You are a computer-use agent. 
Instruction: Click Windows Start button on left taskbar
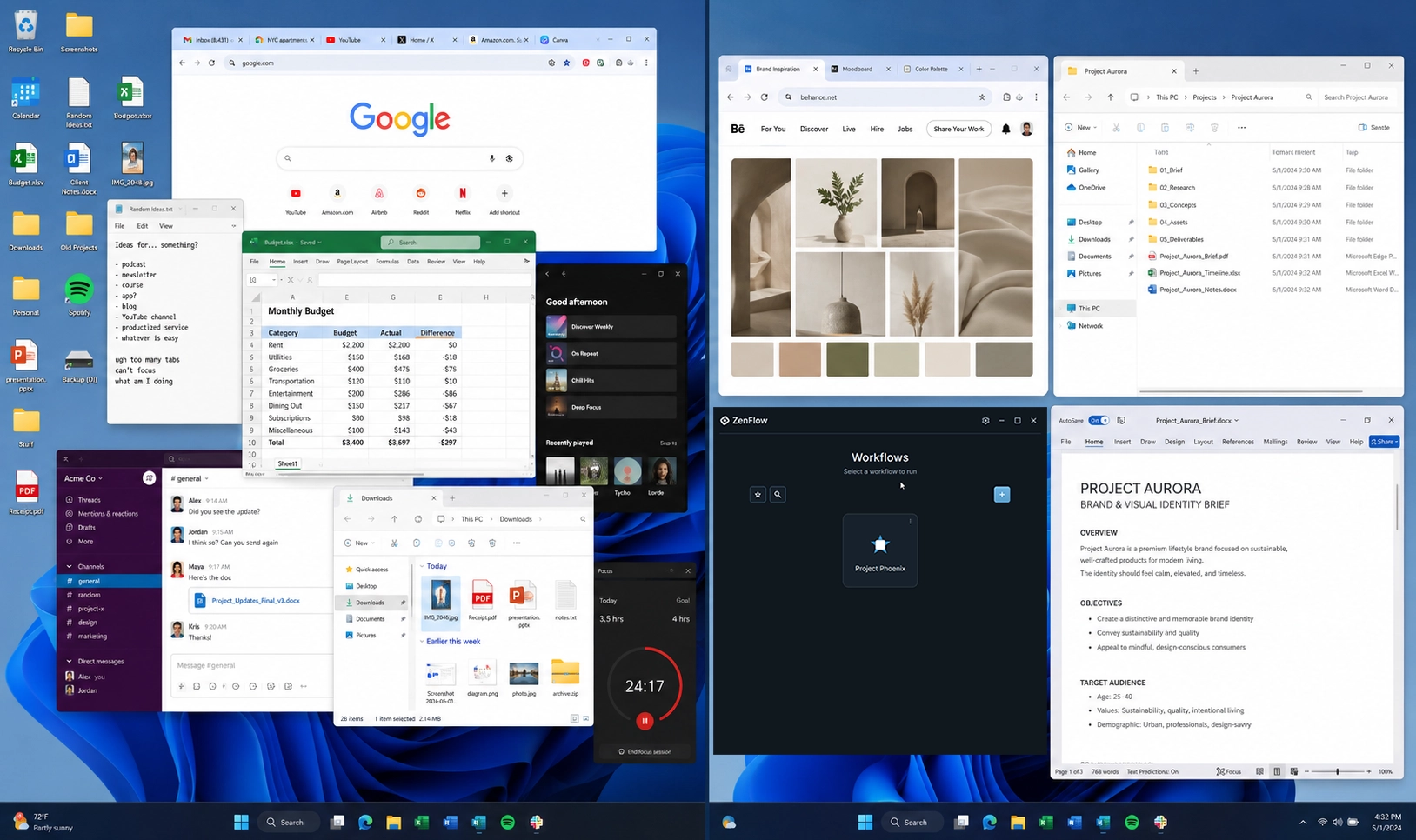pos(241,822)
